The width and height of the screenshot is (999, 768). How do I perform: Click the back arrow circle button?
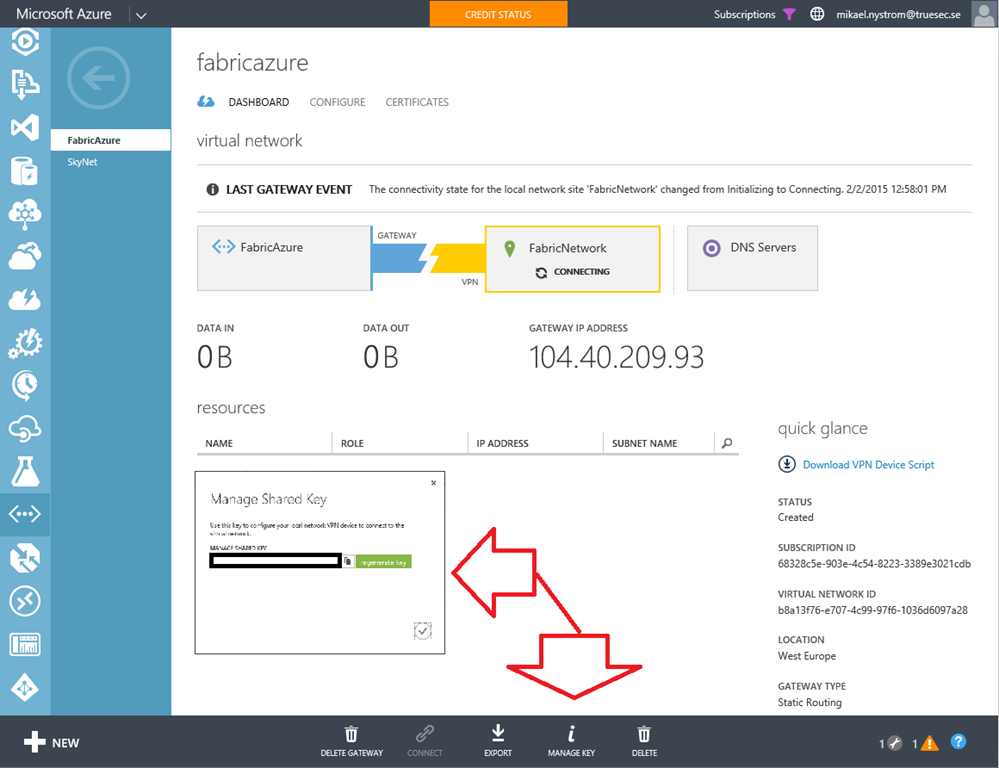[98, 78]
